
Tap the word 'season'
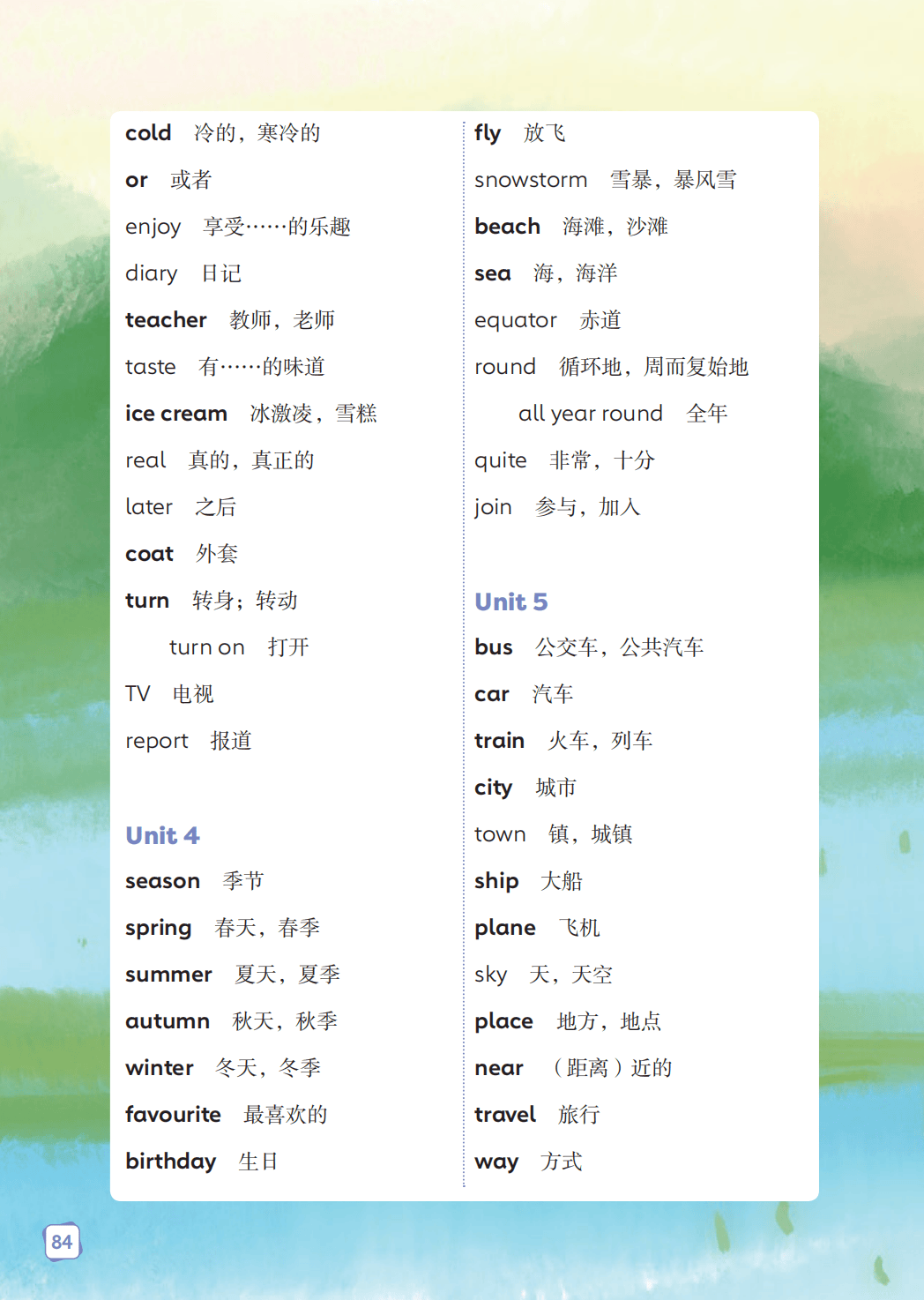point(162,881)
